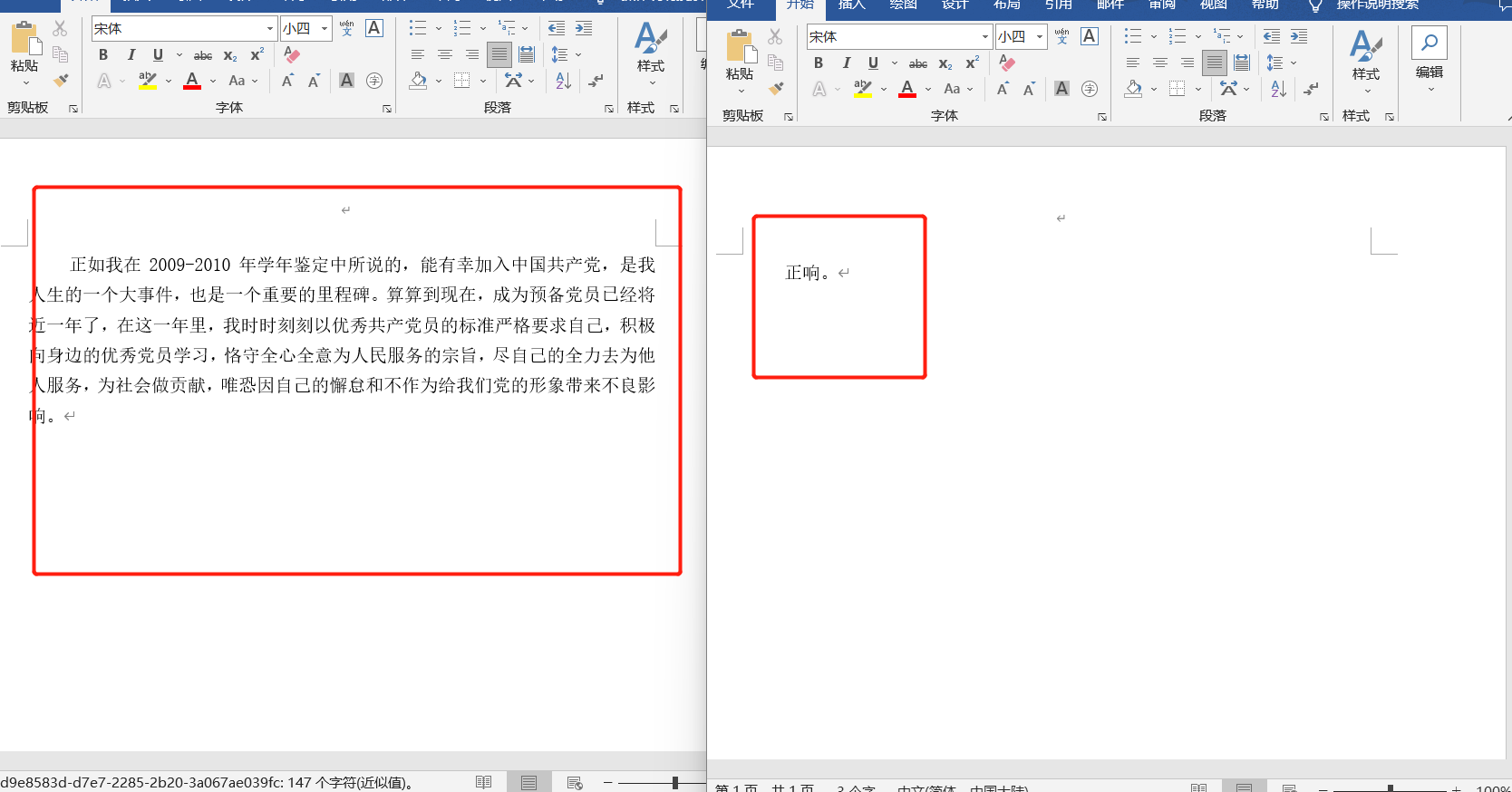The width and height of the screenshot is (1512, 792).
Task: Switch to 审阅 tab in right Word window
Action: [1161, 5]
